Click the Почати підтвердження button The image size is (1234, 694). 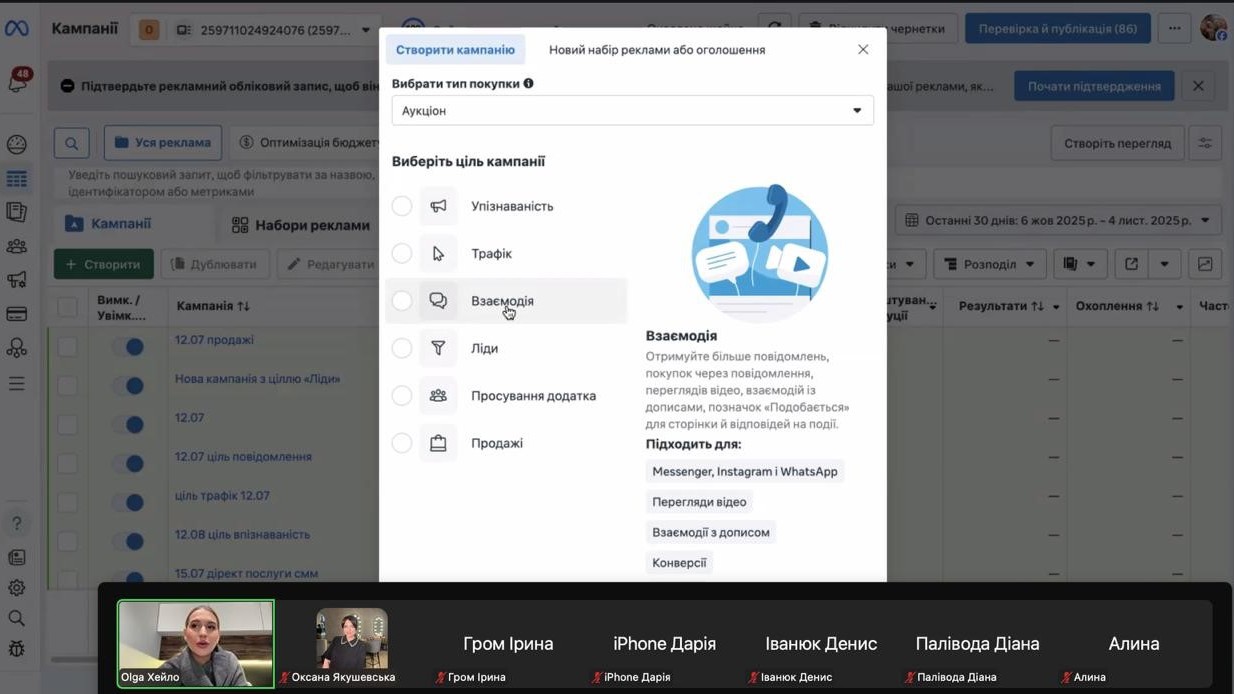click(1094, 86)
